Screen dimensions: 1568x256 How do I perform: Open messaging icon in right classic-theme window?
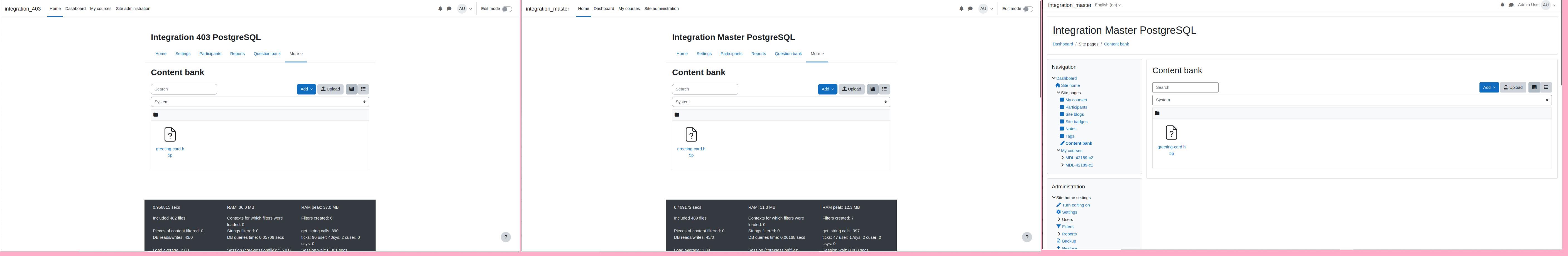[1511, 5]
